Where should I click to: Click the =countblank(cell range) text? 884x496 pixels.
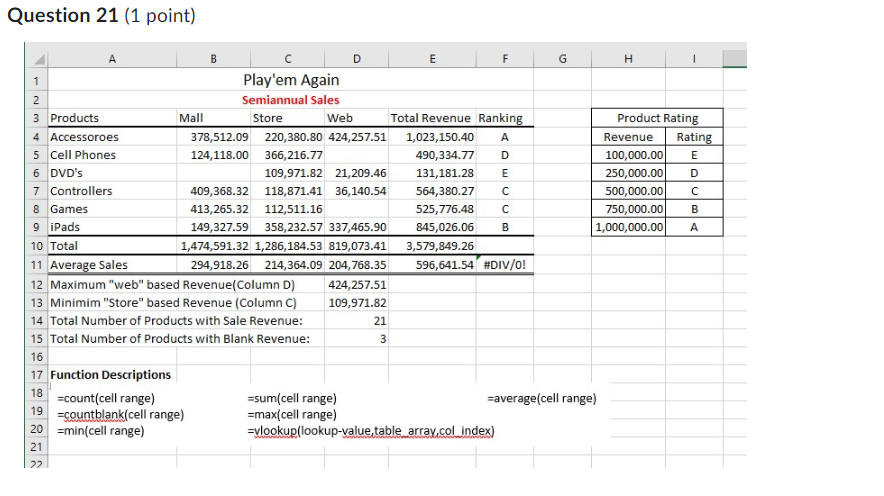(x=121, y=414)
